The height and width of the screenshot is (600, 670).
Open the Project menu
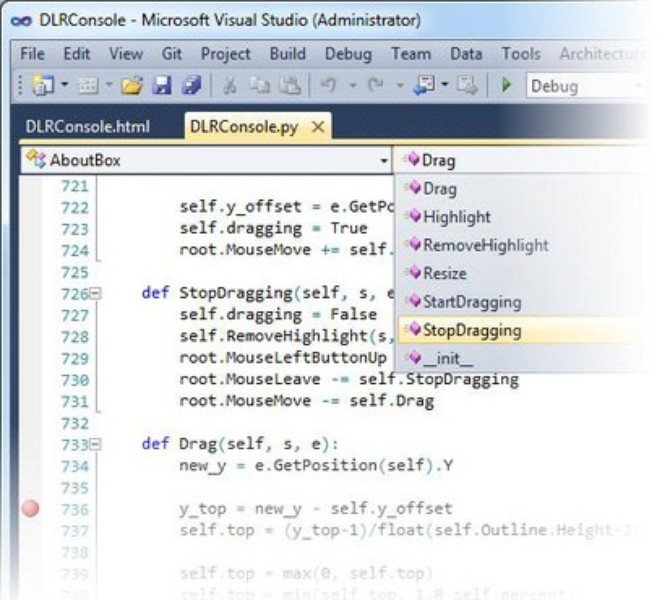tap(226, 54)
